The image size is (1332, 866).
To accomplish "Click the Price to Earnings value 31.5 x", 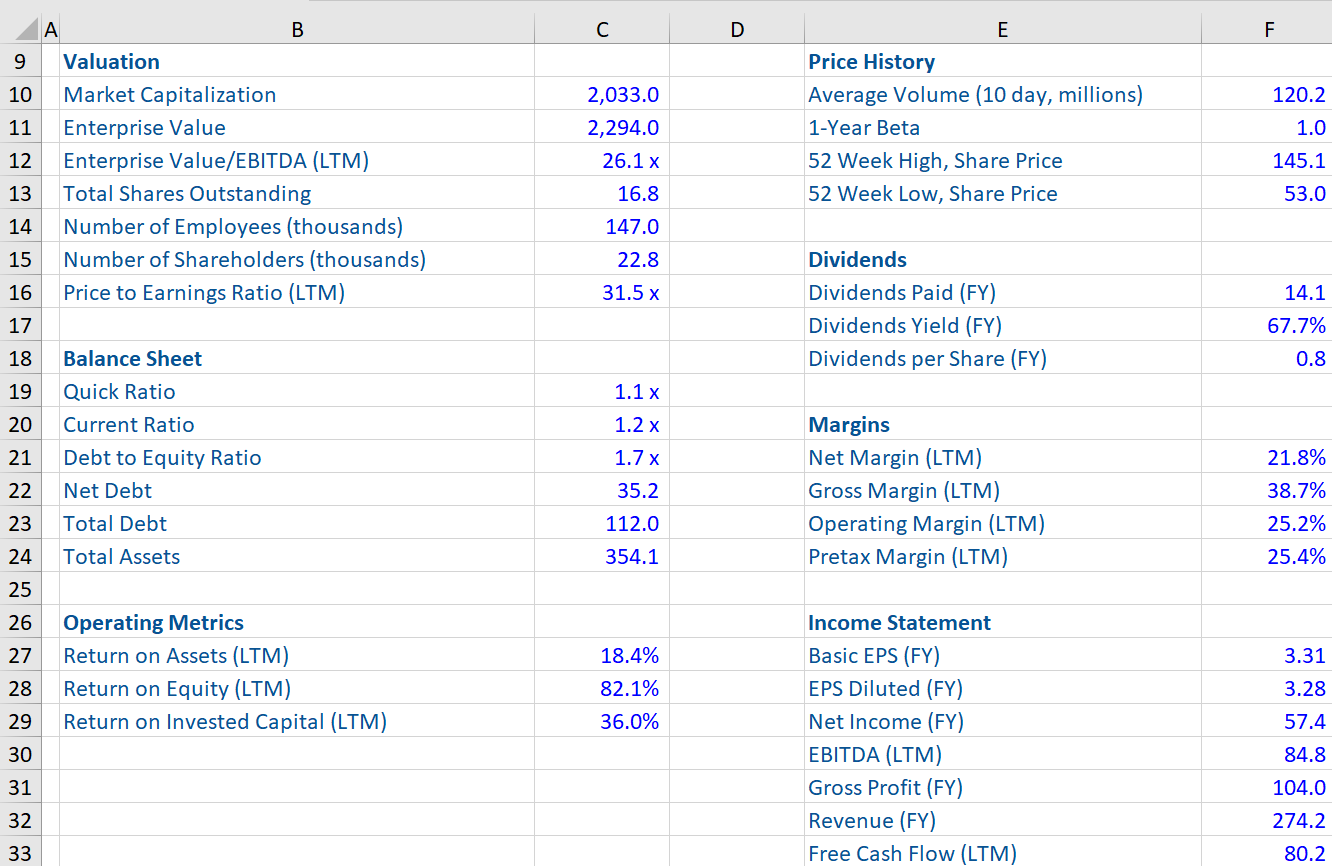I will (630, 293).
